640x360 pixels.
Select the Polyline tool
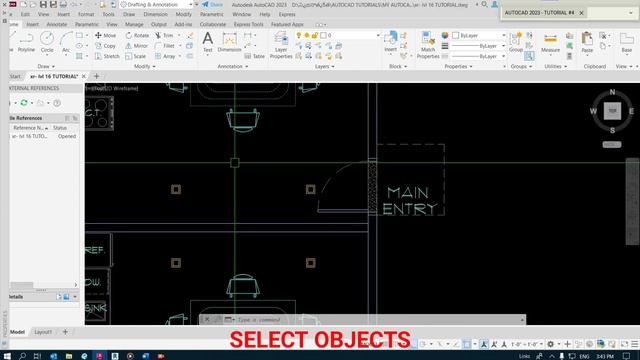[x=26, y=42]
